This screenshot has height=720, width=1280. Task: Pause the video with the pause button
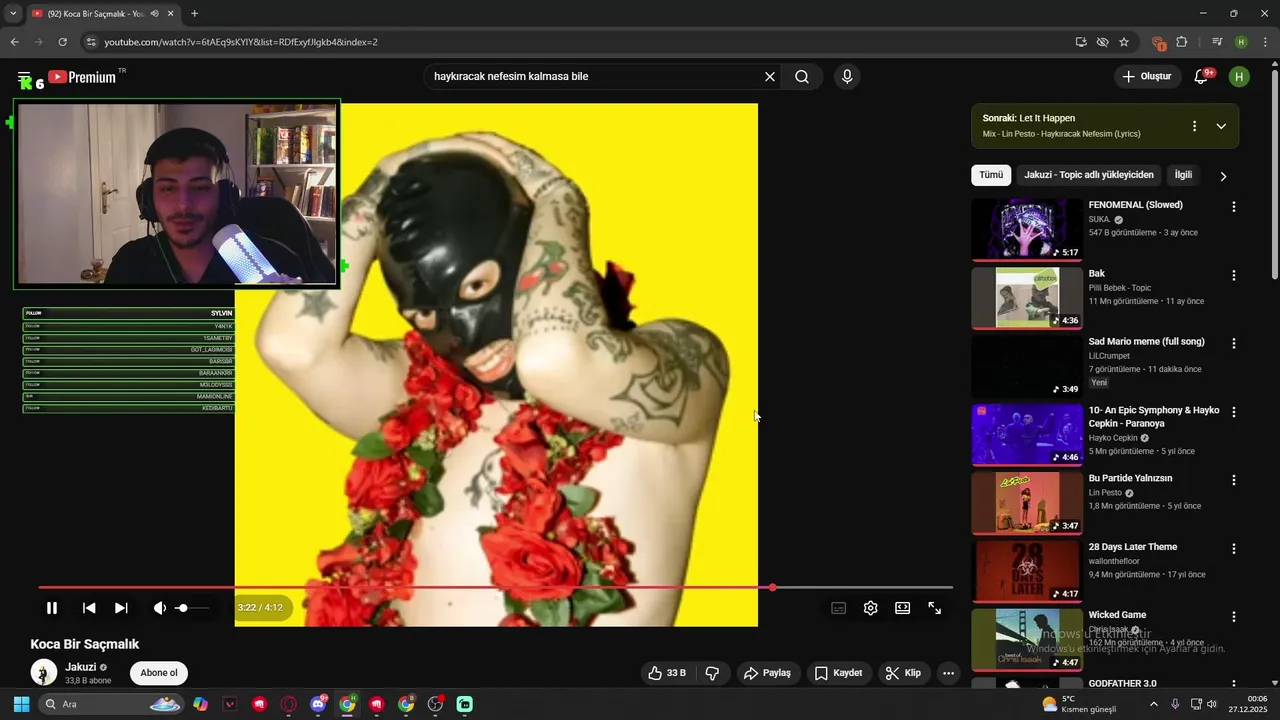pyautogui.click(x=52, y=608)
